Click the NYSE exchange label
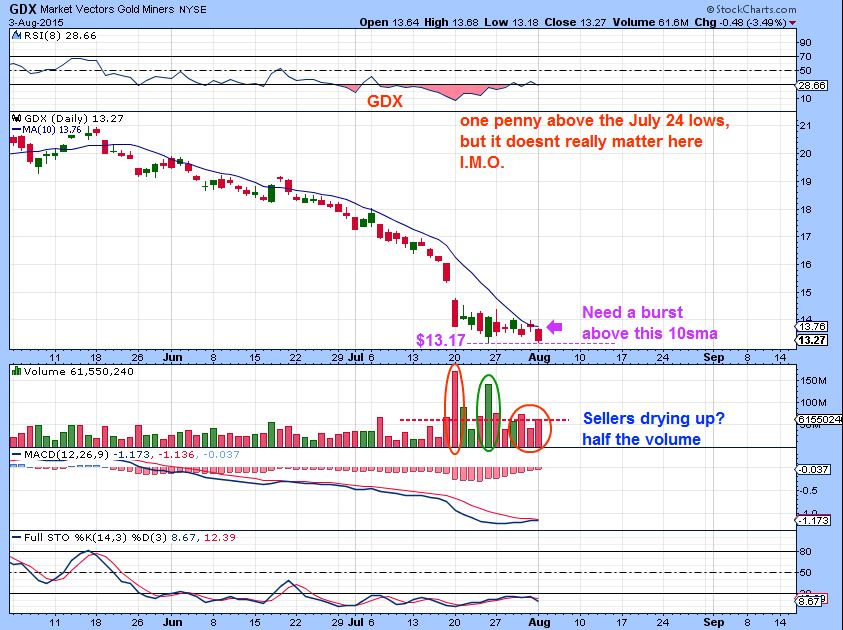This screenshot has height=630, width=843. (192, 10)
